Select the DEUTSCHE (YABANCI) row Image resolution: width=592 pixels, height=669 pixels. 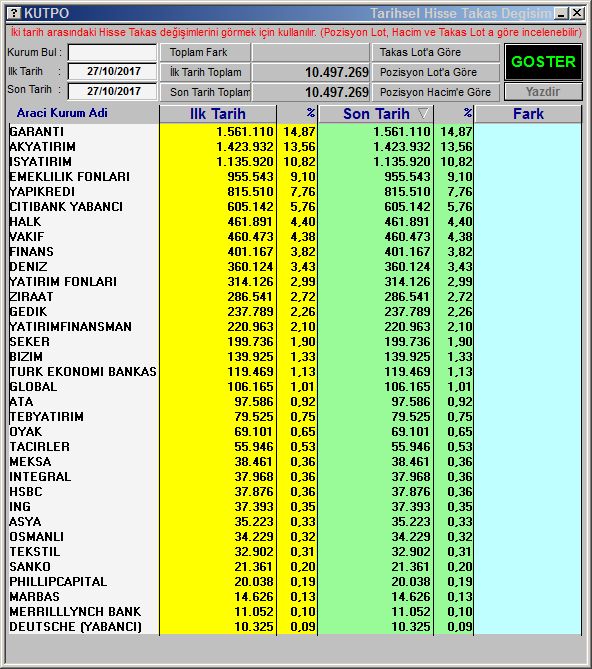click(75, 627)
